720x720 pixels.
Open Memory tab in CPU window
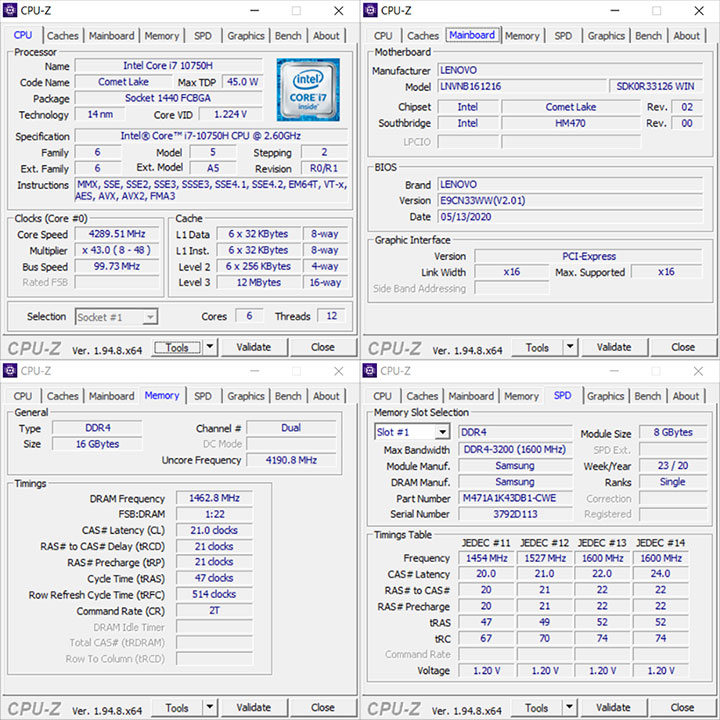[162, 36]
